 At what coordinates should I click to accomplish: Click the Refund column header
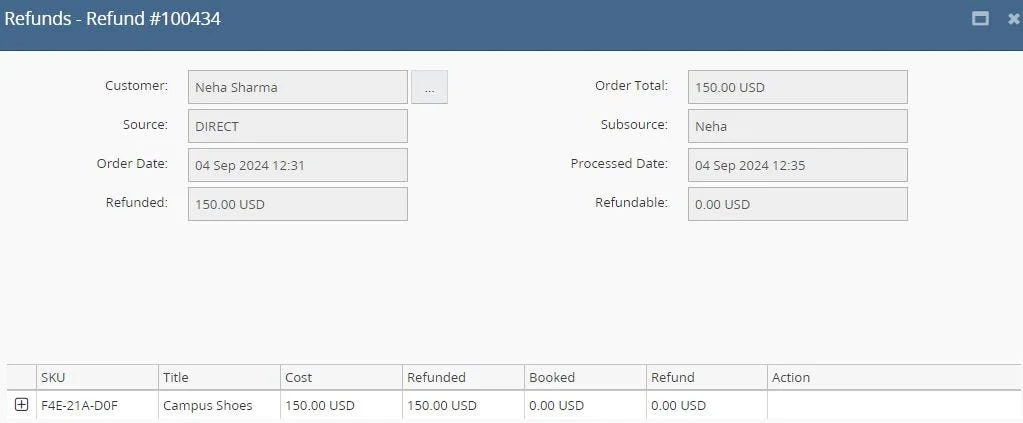[706, 377]
